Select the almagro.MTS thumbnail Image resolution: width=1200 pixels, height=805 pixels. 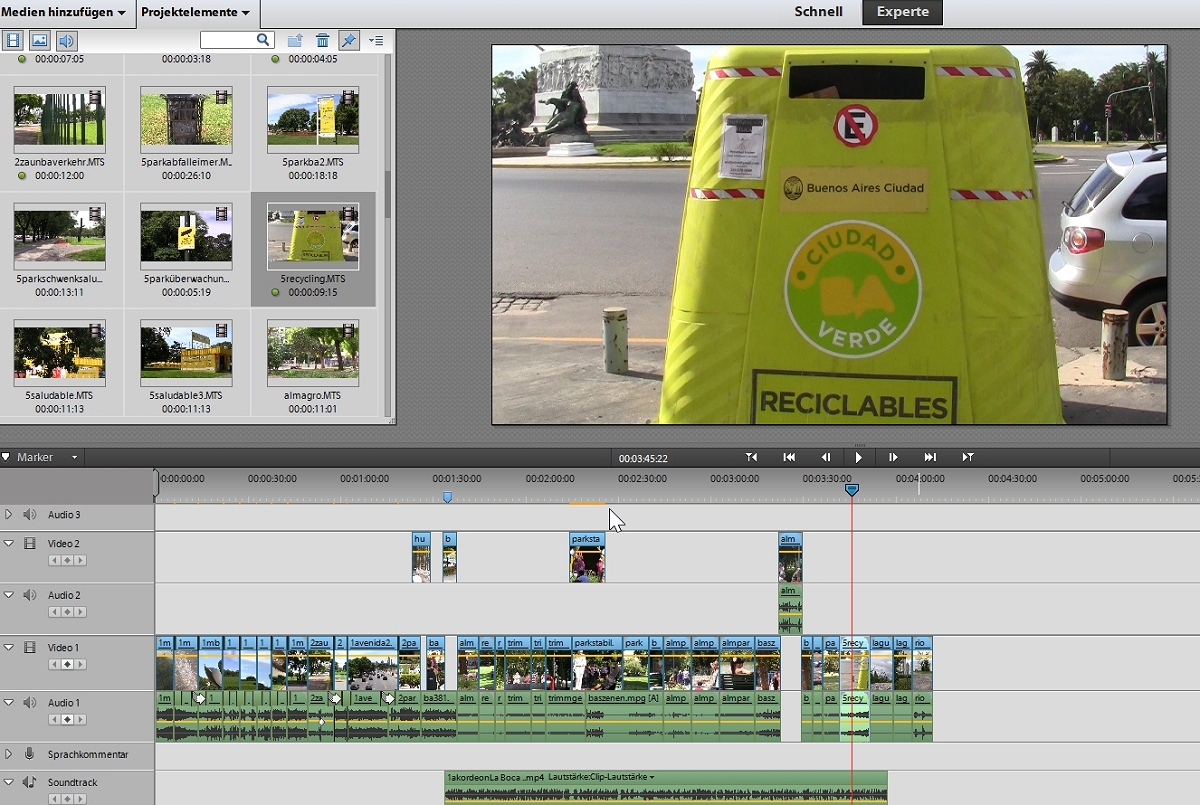point(313,353)
